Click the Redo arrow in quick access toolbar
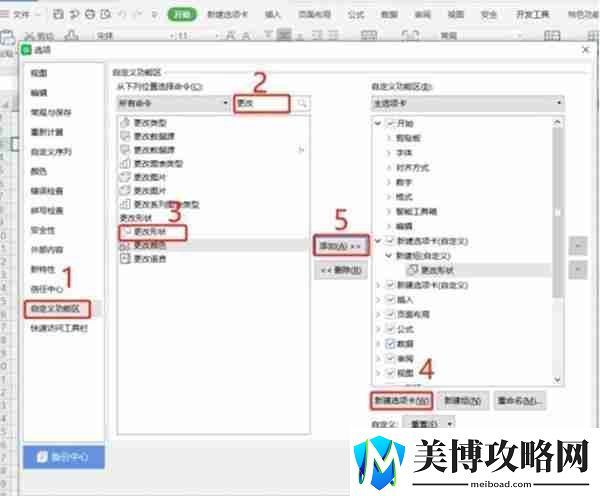This screenshot has width=600, height=496. (x=139, y=15)
